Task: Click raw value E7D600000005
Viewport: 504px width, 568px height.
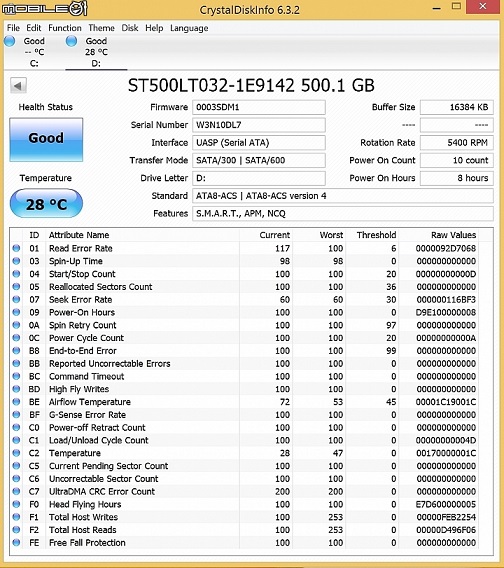Action: 446,504
